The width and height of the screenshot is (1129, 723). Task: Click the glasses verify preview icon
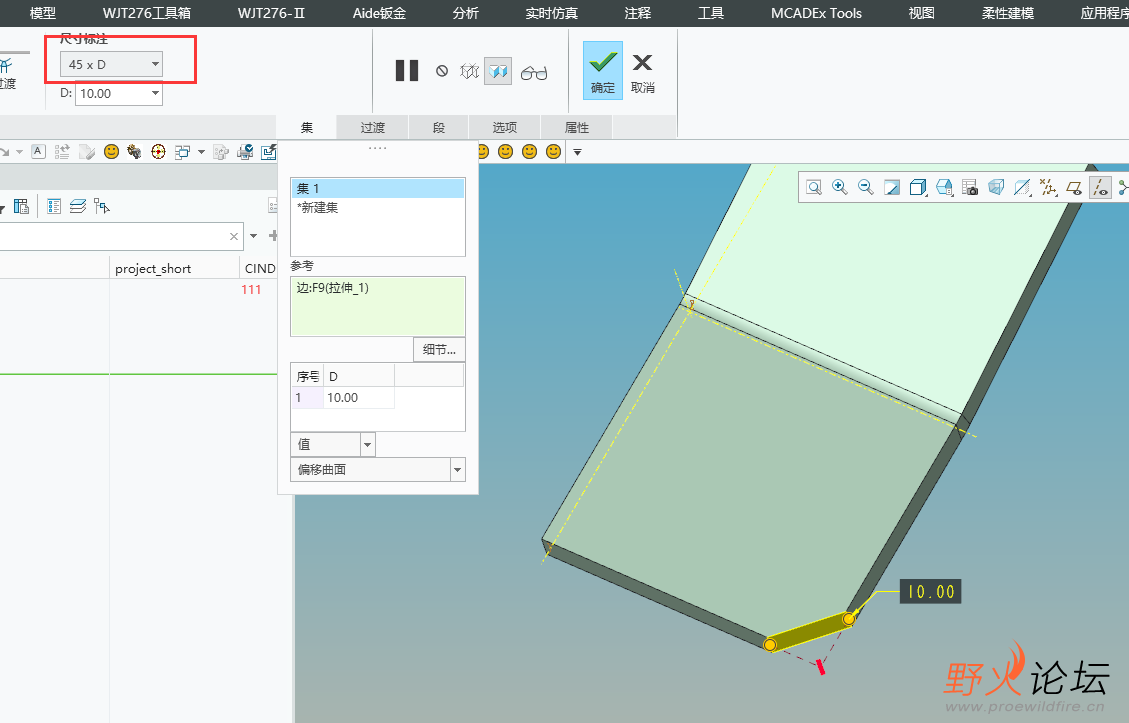(534, 72)
